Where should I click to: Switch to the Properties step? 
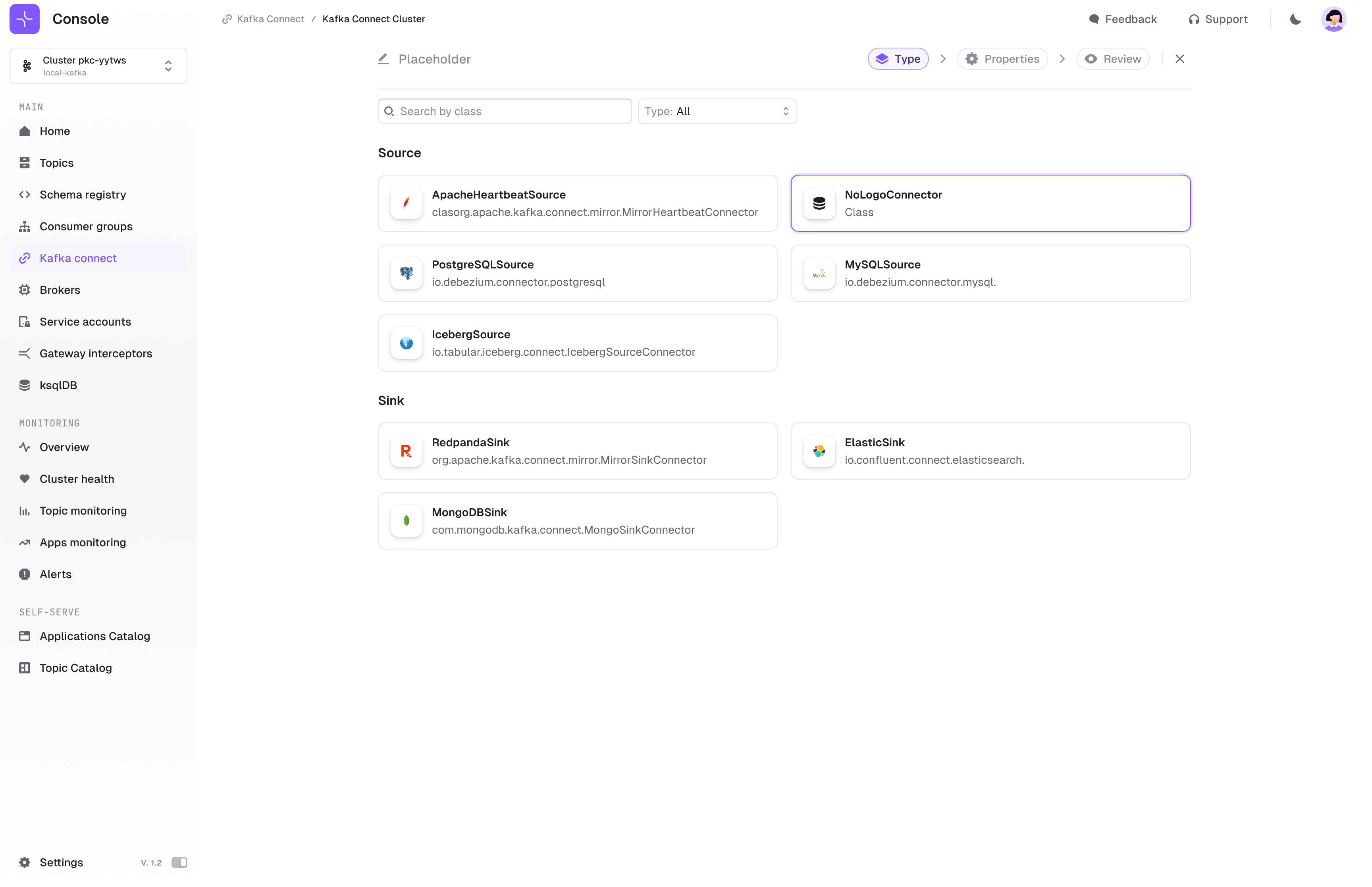click(1002, 58)
